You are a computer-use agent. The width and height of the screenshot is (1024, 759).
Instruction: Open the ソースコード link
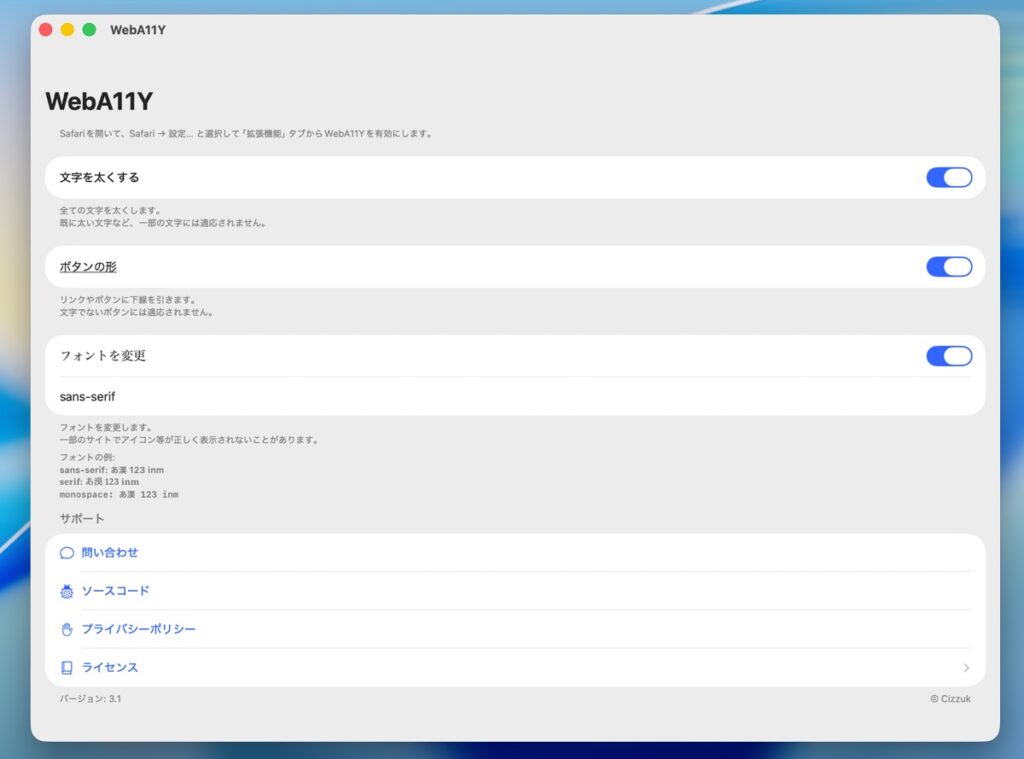[x=115, y=591]
